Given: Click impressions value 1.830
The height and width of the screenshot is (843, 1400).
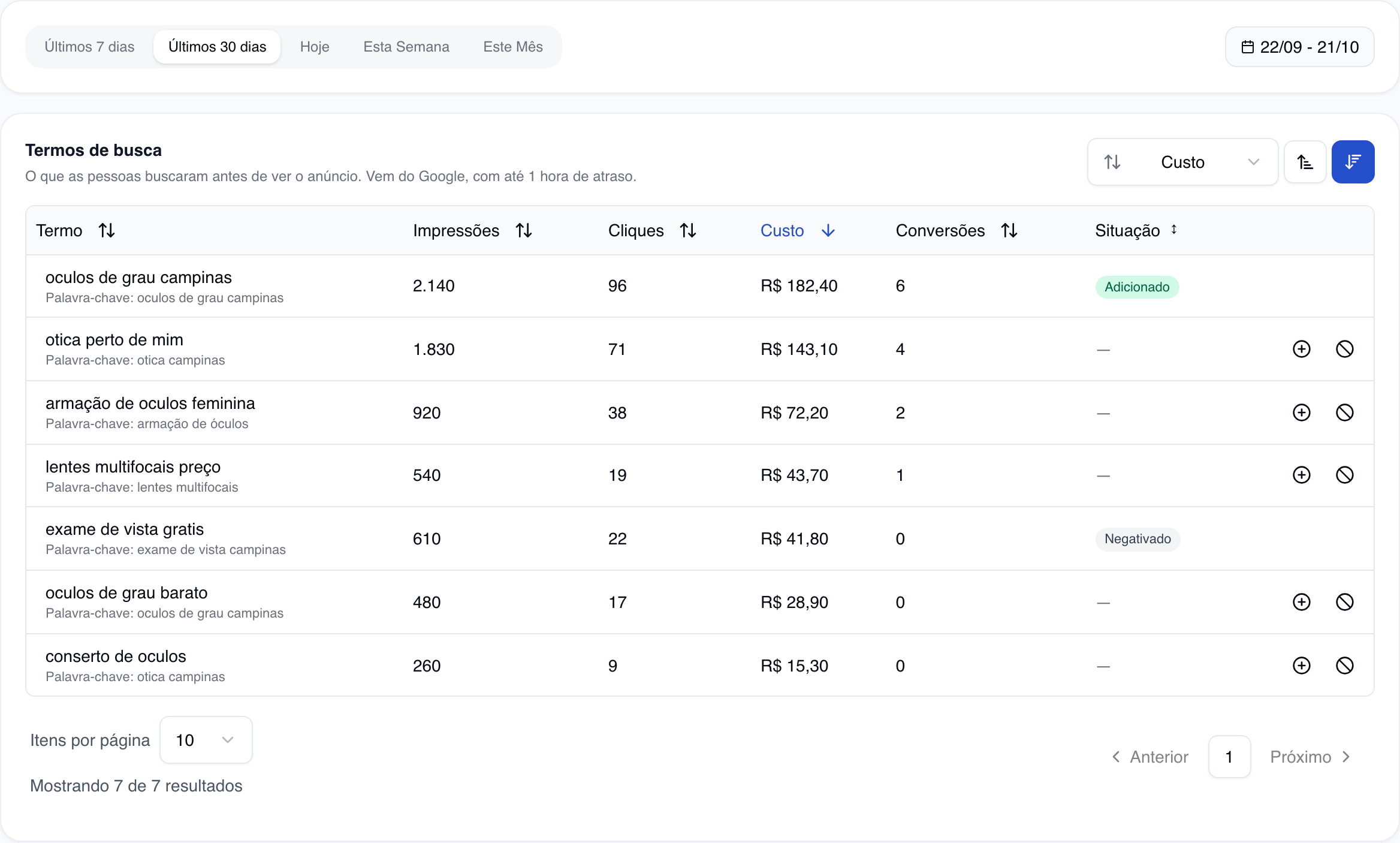Looking at the screenshot, I should pyautogui.click(x=433, y=349).
